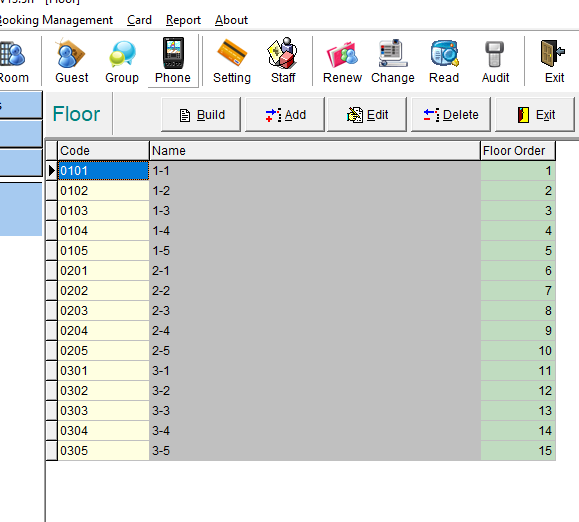Open the Staff toolbar icon
The width and height of the screenshot is (579, 522).
(283, 61)
